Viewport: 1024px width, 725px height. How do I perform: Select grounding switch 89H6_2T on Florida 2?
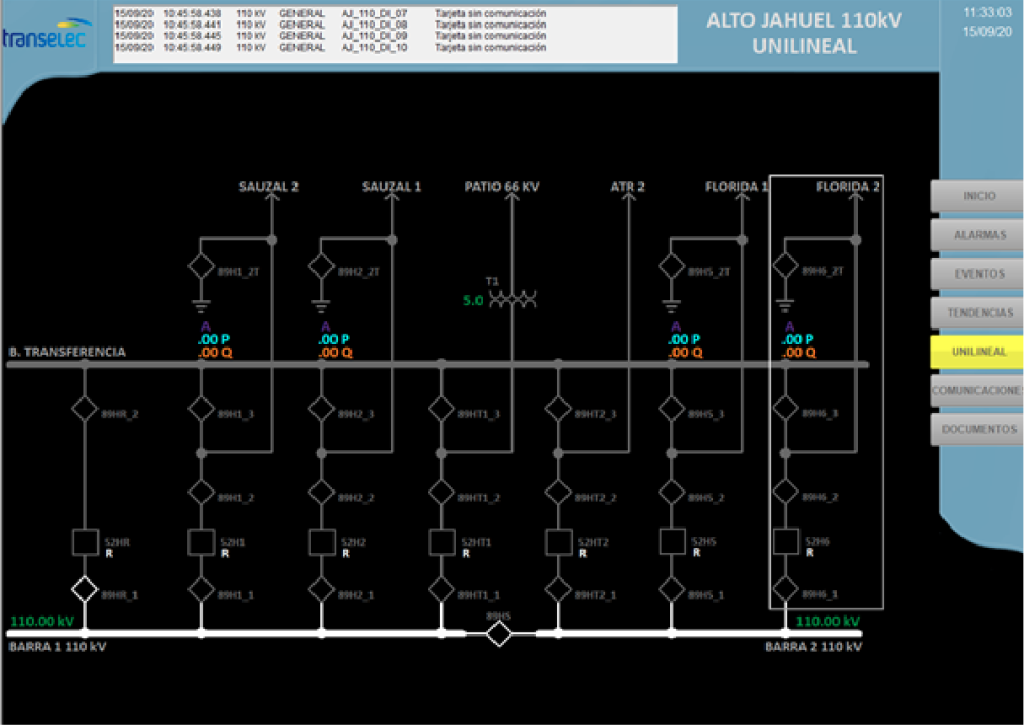click(785, 266)
